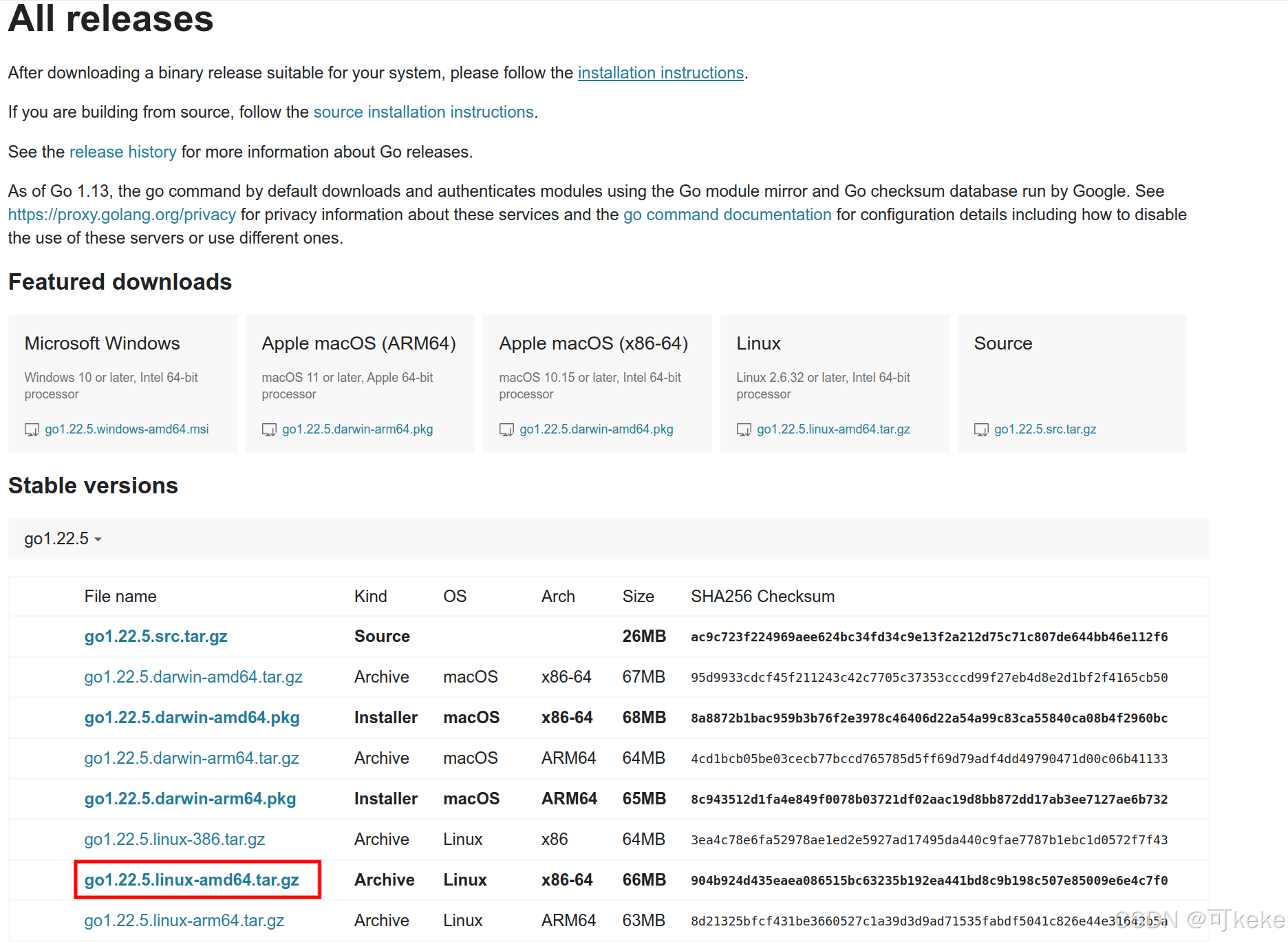Viewport: 1288px width, 942px height.
Task: Click go1.22.5.linux-amd64.tar.gz in the table
Action: pyautogui.click(x=192, y=880)
